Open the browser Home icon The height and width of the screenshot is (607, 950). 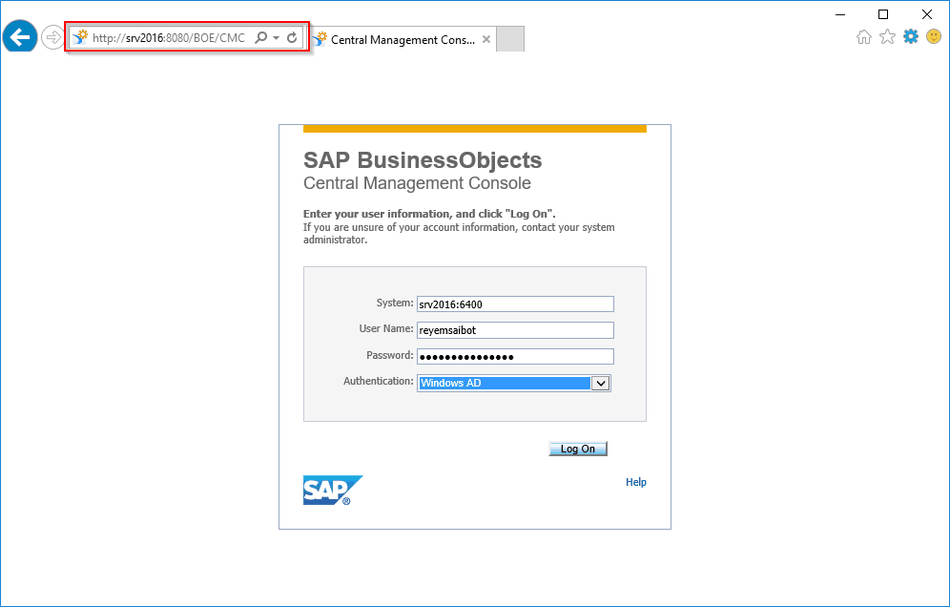pos(864,37)
